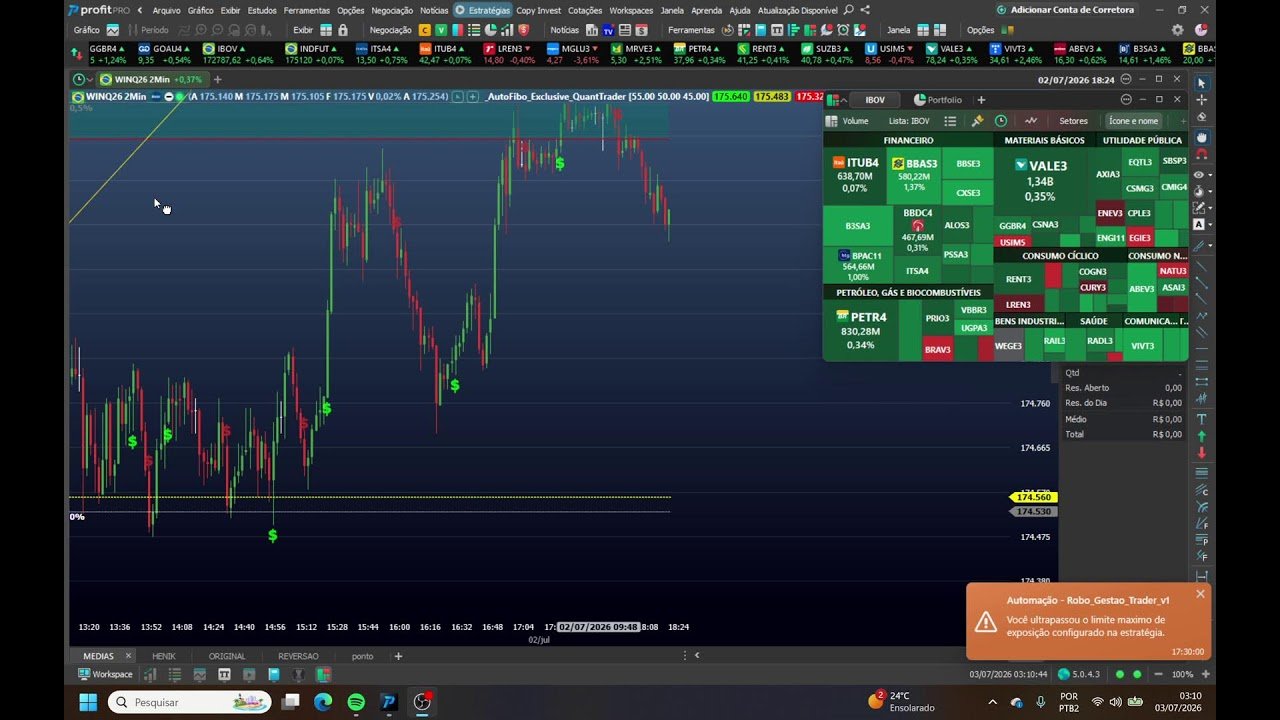Click the orange C buy icon in Negociação
The width and height of the screenshot is (1280, 720).
click(x=425, y=30)
